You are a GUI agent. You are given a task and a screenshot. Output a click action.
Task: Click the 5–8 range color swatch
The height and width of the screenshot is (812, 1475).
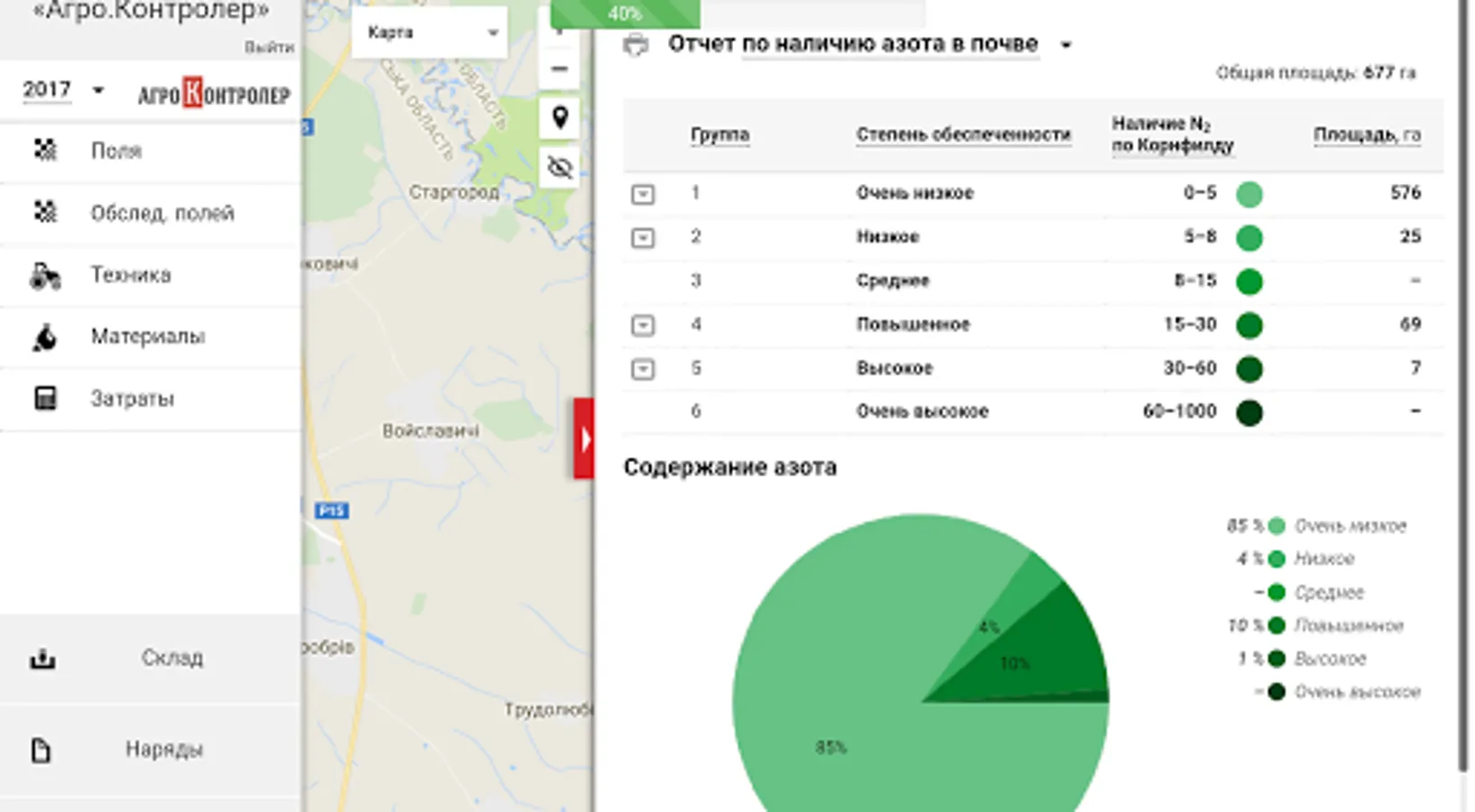(x=1249, y=237)
